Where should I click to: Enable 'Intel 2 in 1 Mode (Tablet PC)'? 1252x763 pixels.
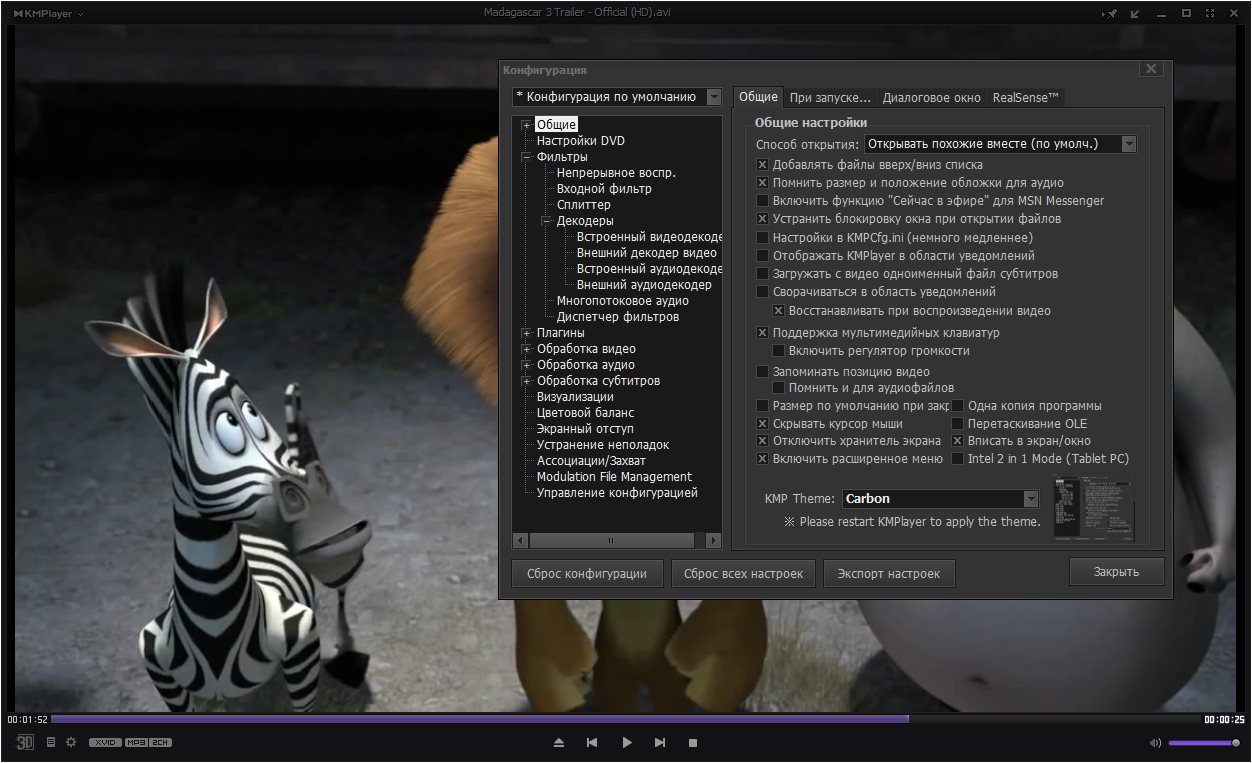[957, 459]
